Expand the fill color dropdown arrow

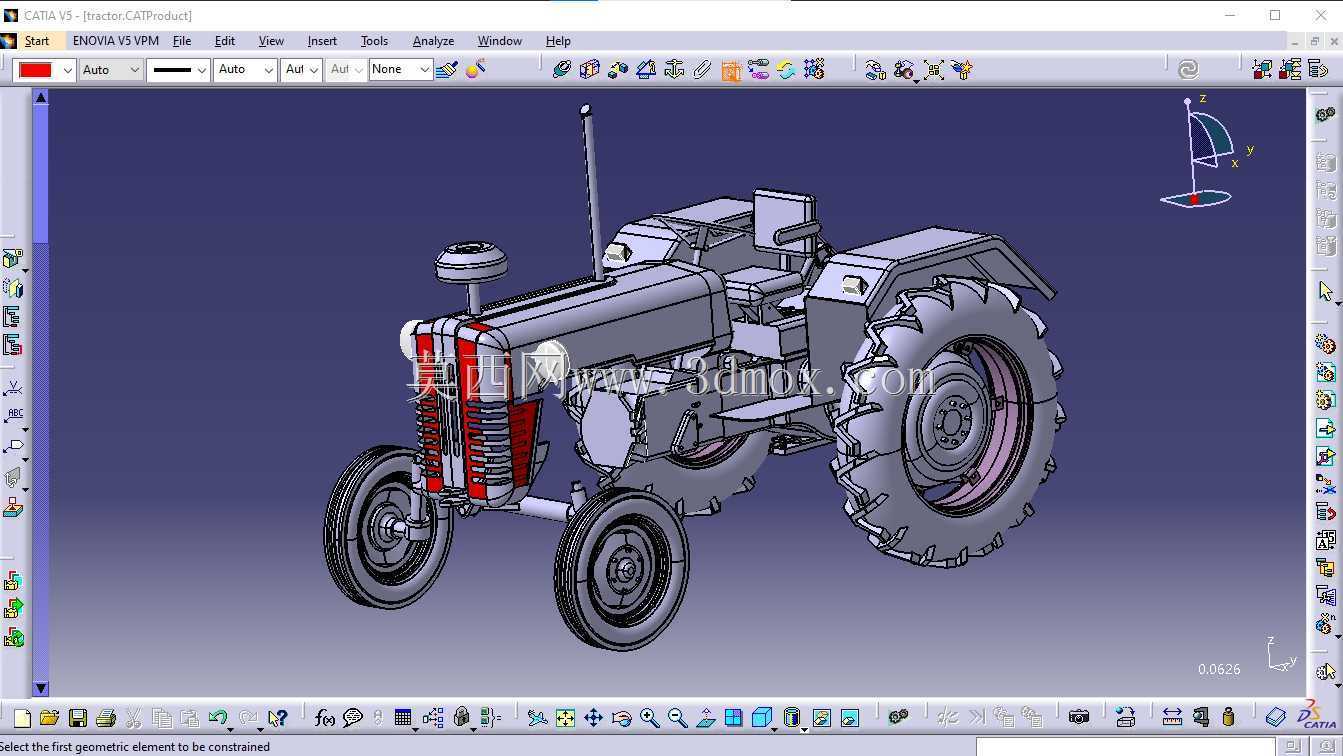[67, 70]
